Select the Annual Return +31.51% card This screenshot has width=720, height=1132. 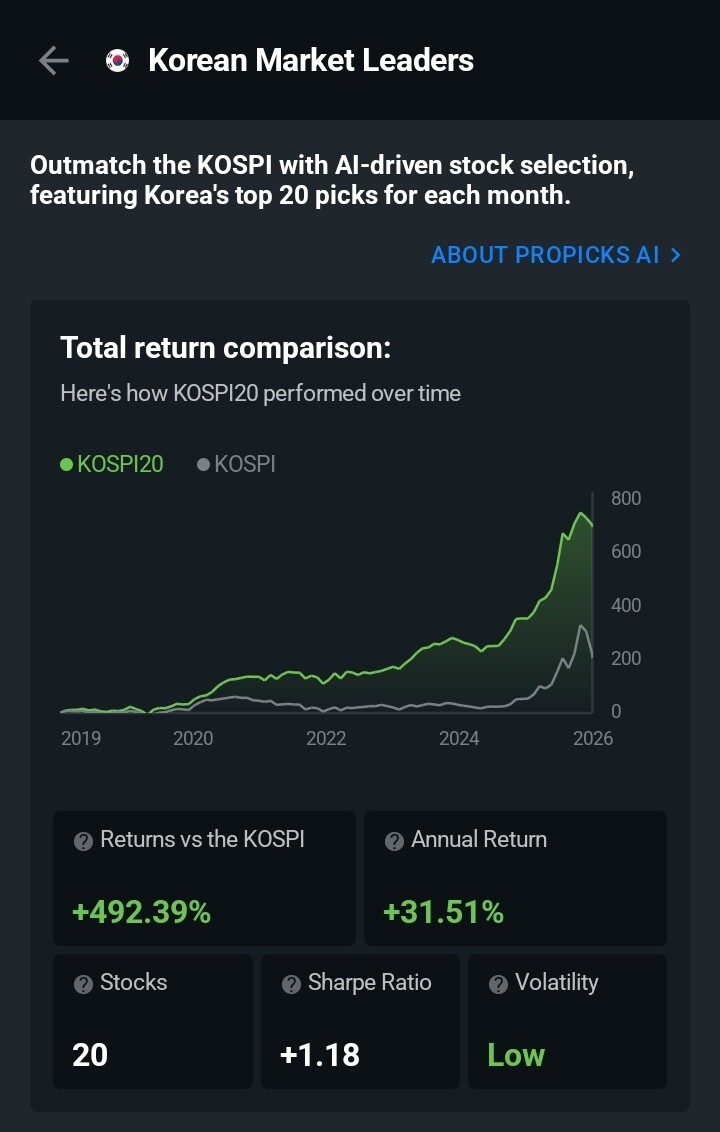click(515, 878)
